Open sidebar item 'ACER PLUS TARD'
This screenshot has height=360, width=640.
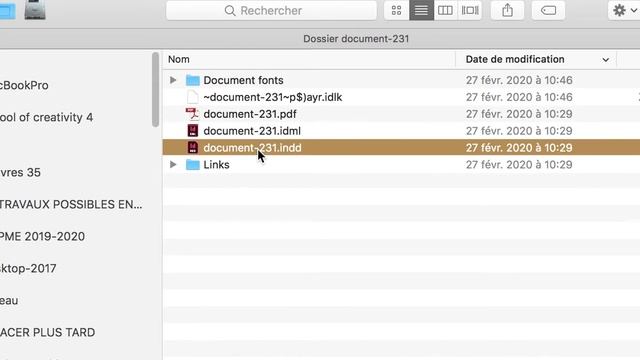[47, 332]
